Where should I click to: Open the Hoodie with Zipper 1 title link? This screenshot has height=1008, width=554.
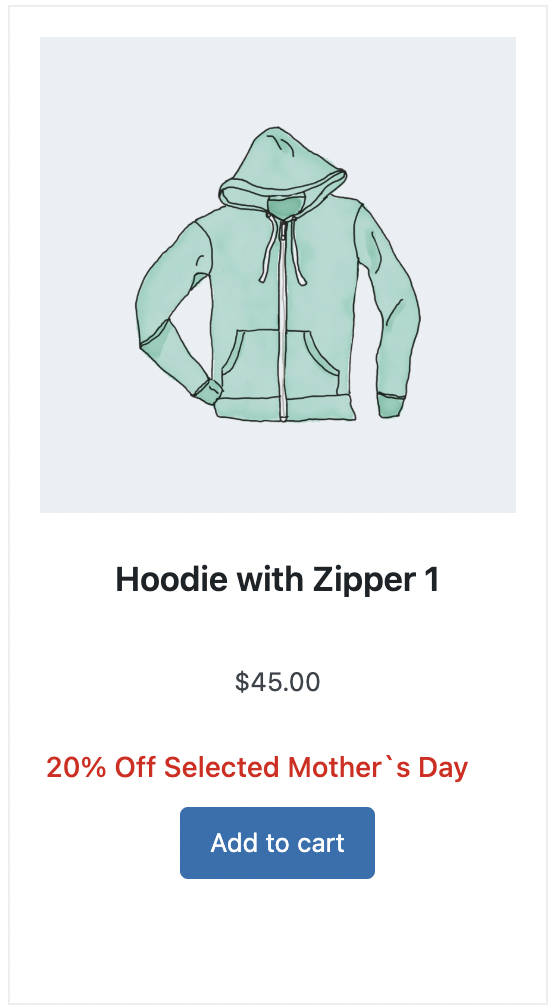tap(277, 580)
